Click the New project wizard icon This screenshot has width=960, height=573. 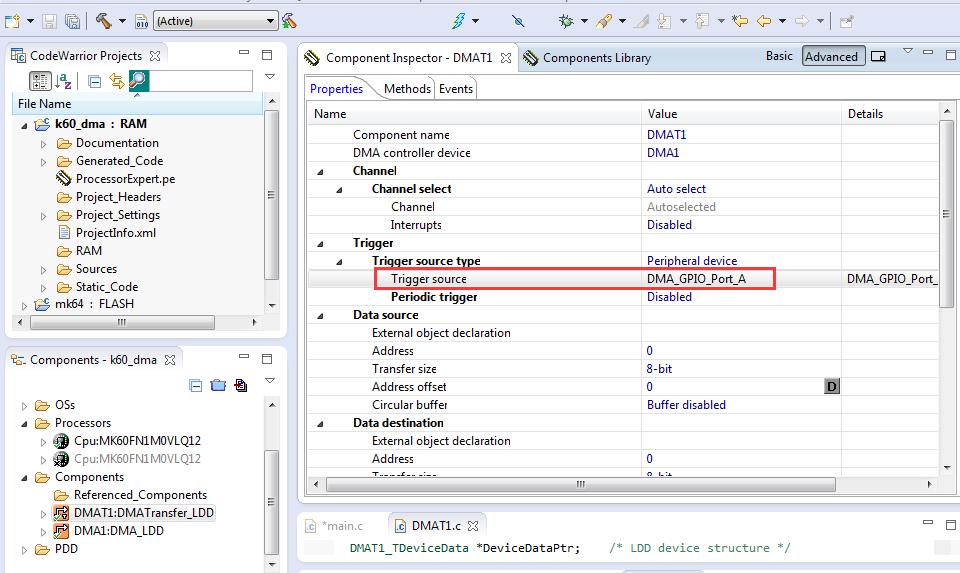[12, 21]
